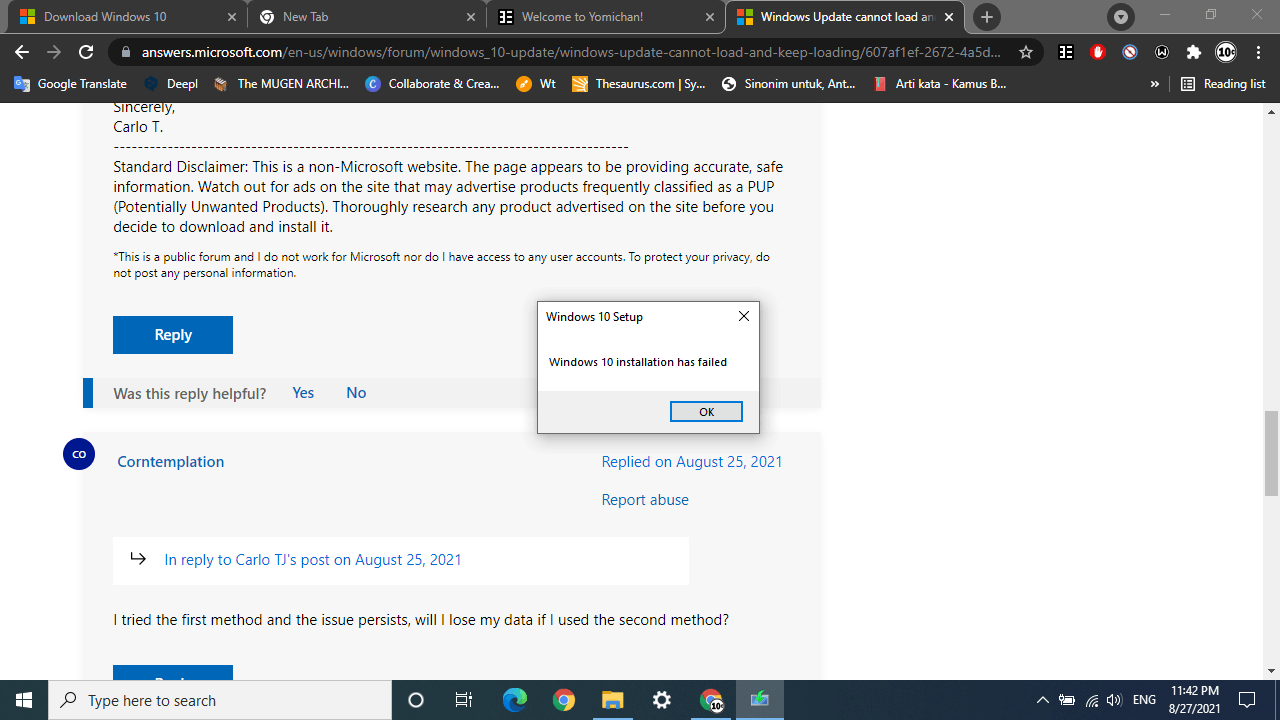Screen dimensions: 1280x720
Task: Click the address bar URL
Action: pyautogui.click(x=570, y=52)
